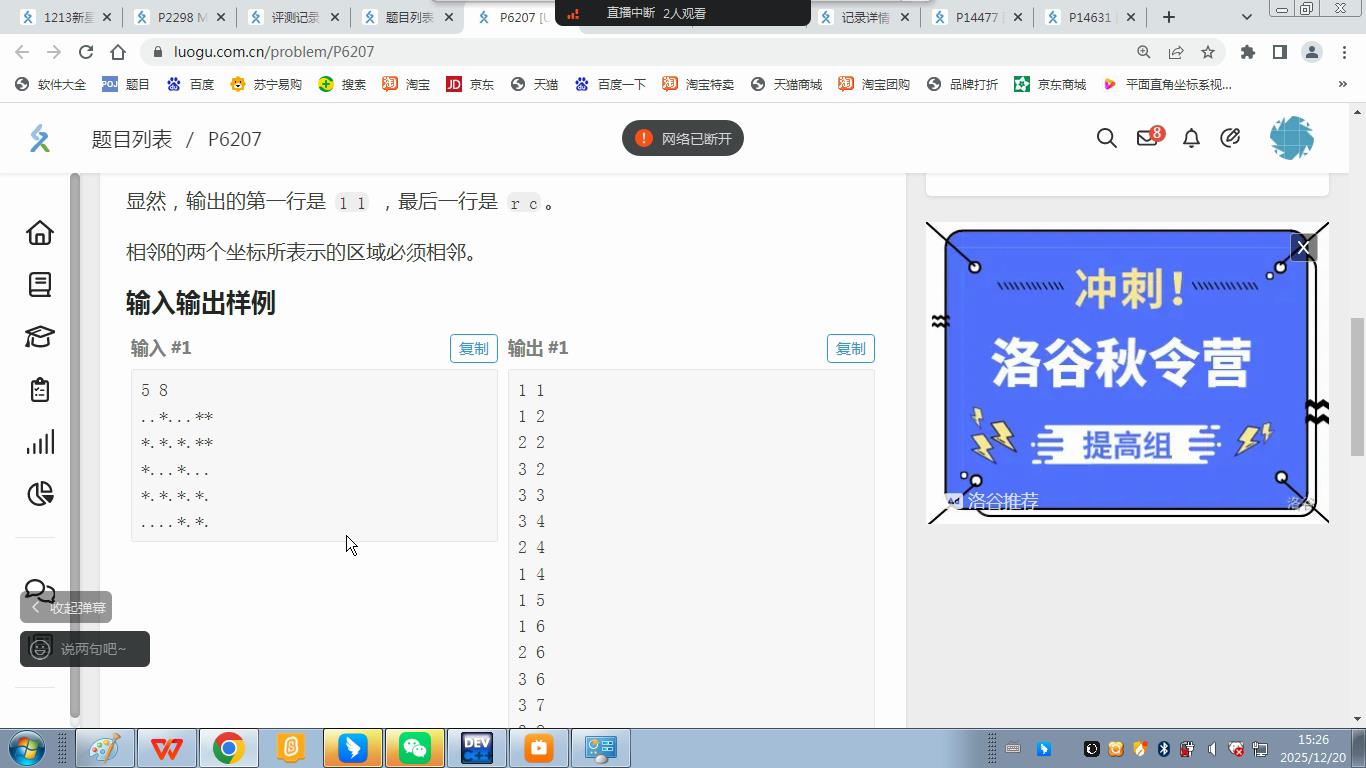Open evaluation records clipboard icon
Image resolution: width=1366 pixels, height=768 pixels.
(x=38, y=390)
